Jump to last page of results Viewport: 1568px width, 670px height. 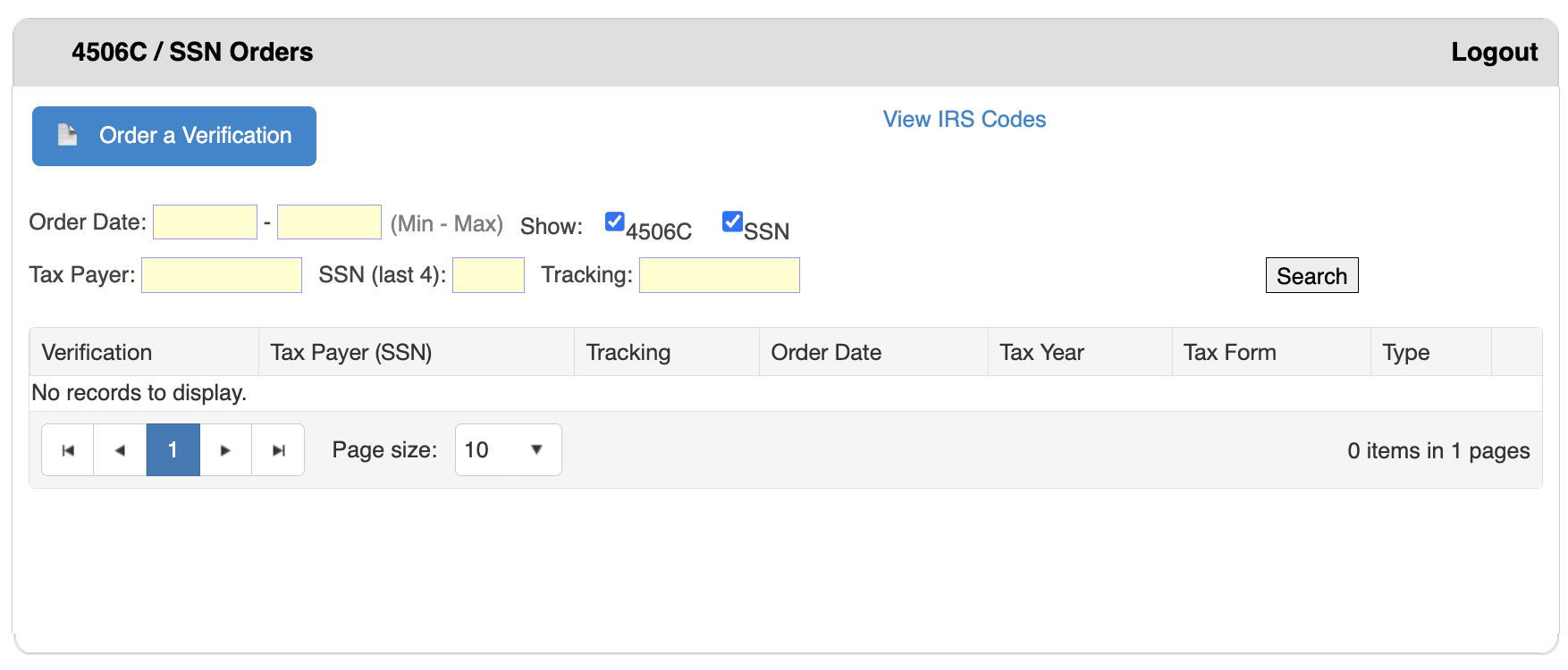[x=278, y=450]
